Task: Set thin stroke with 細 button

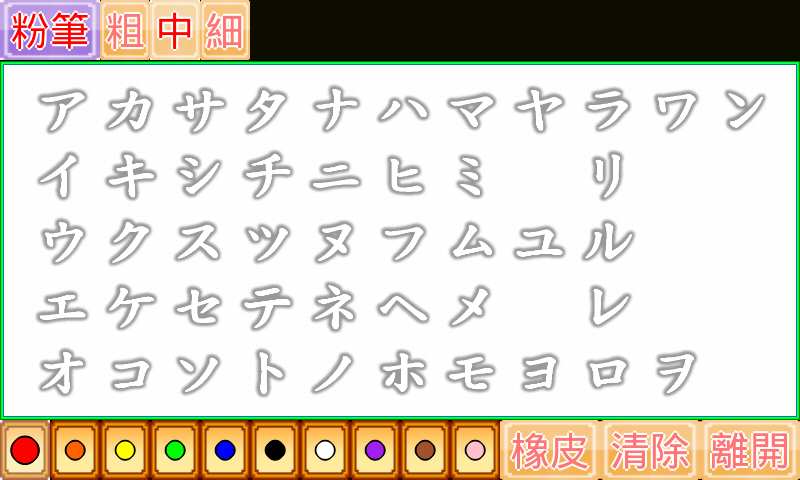Action: pyautogui.click(x=225, y=30)
